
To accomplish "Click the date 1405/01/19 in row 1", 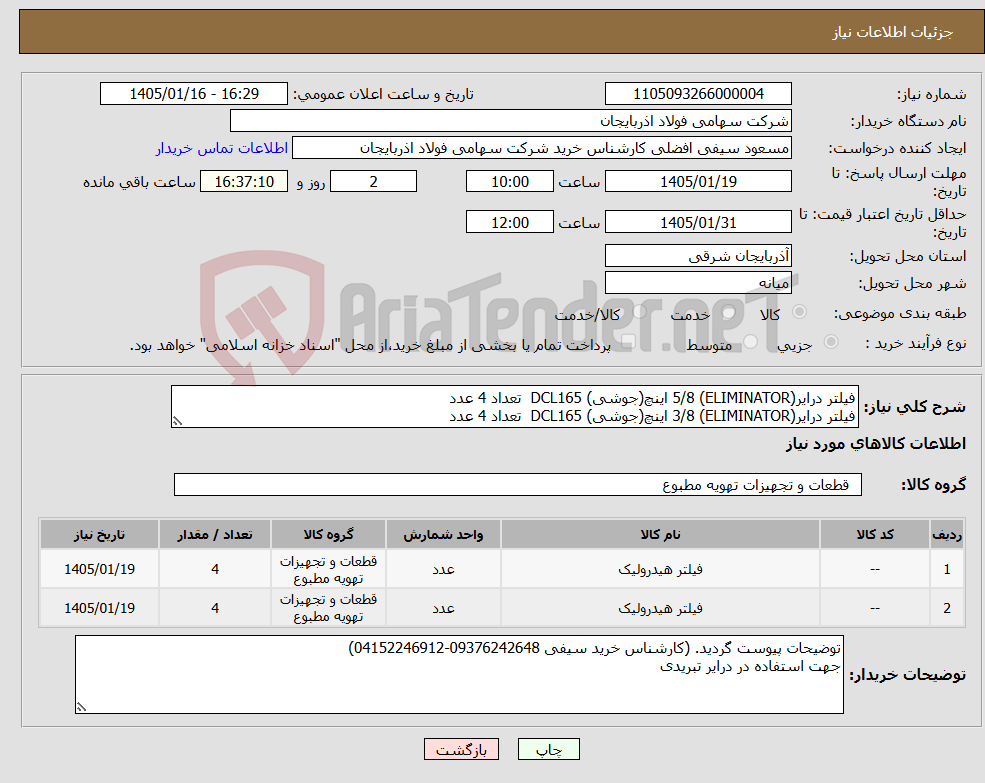I will click(99, 569).
